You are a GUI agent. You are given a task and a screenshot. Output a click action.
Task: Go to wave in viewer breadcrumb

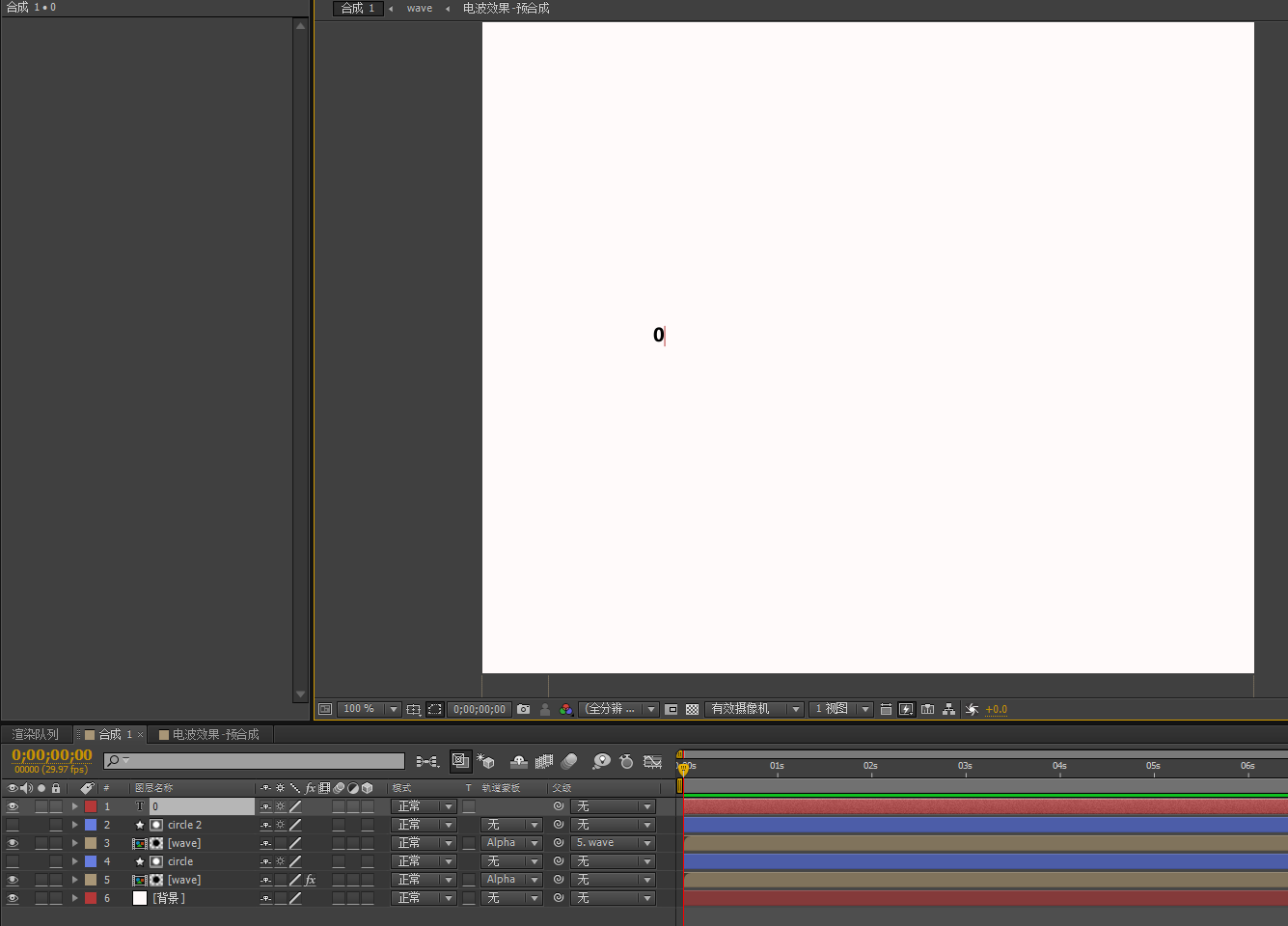coord(420,8)
